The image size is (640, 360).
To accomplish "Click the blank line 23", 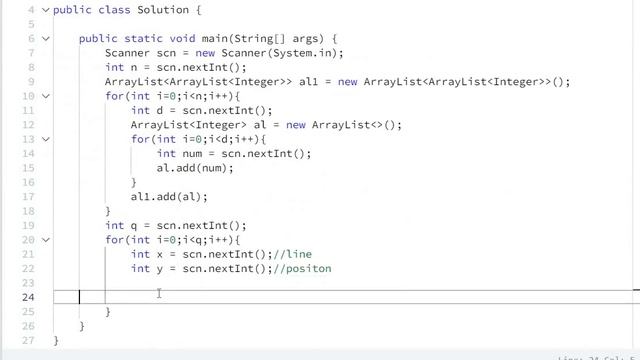I will [x=347, y=283].
